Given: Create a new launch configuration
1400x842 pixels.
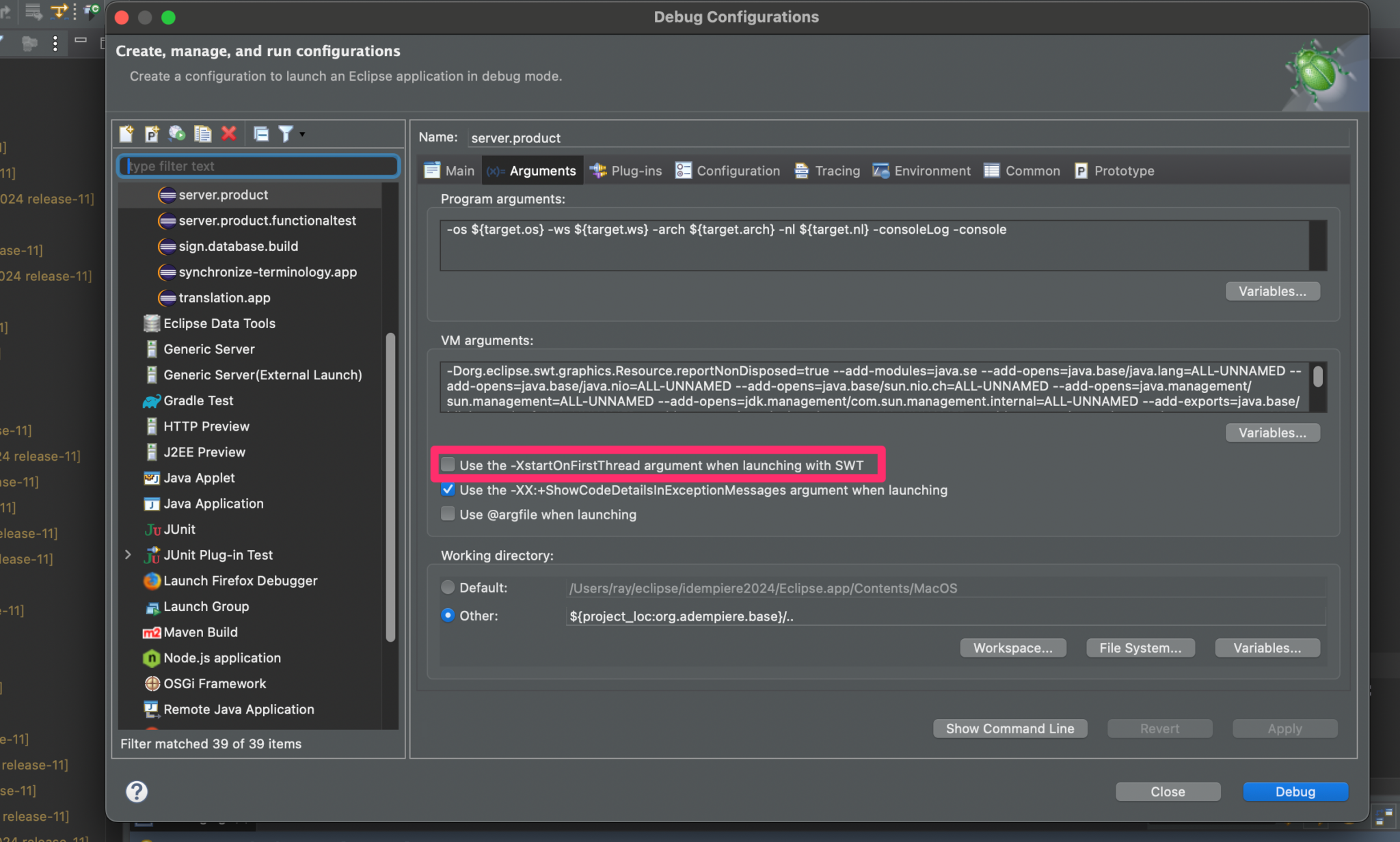Looking at the screenshot, I should click(126, 133).
